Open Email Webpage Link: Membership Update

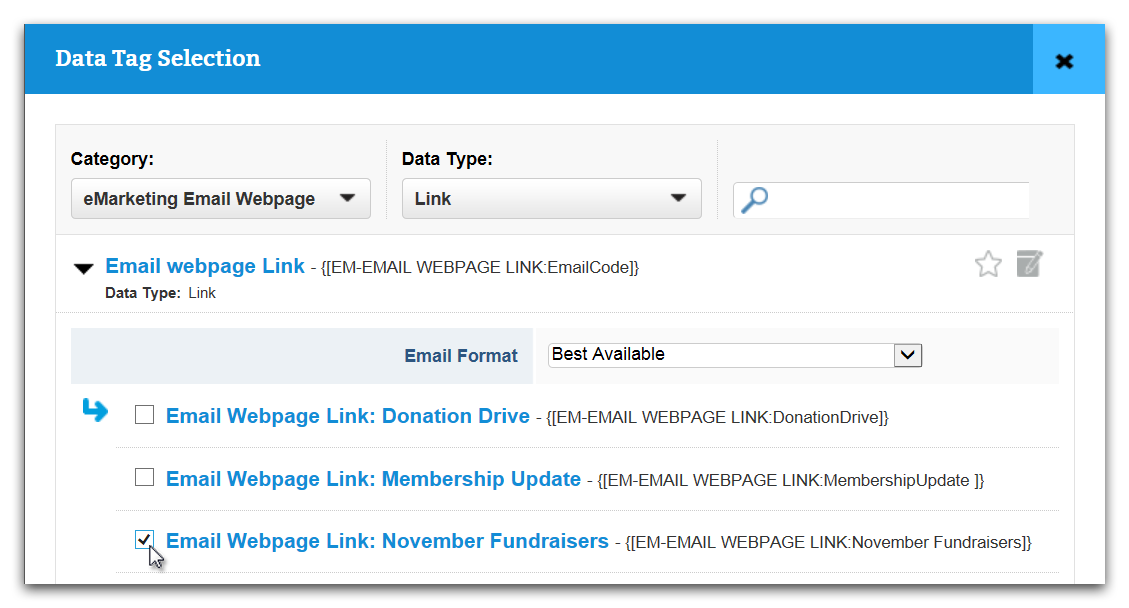pyautogui.click(x=373, y=479)
